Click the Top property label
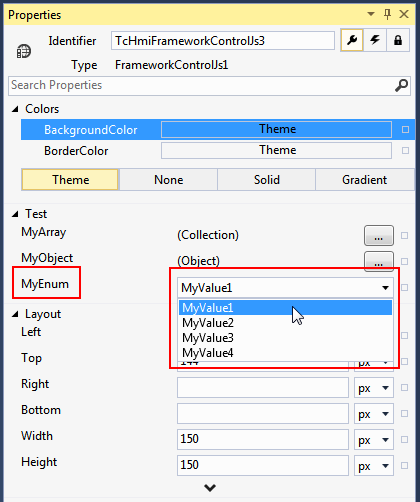This screenshot has width=420, height=502. (31, 358)
